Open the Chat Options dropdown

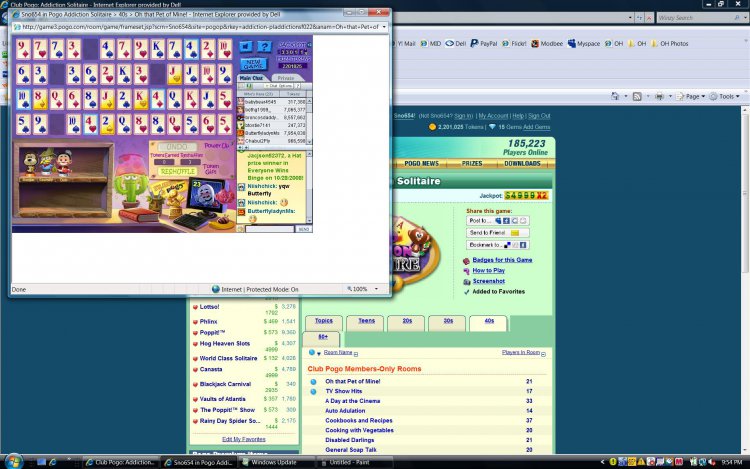coord(280,86)
